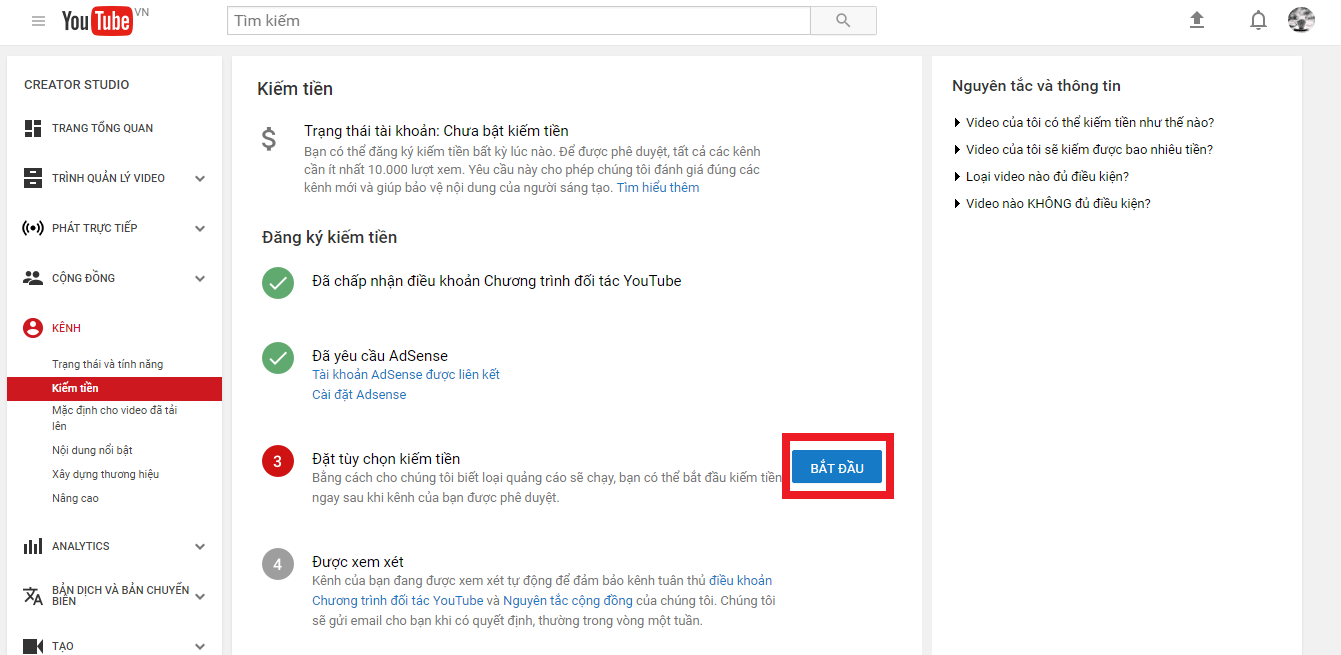
Task: Select Xây dựng thương hiệu
Action: [106, 474]
